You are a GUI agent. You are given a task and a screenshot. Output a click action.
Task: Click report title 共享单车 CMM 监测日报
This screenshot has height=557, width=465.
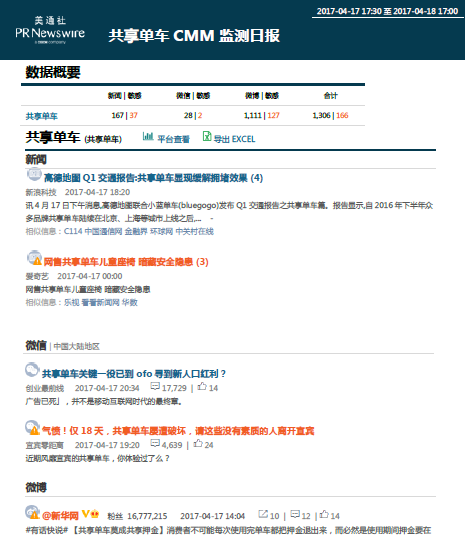194,36
